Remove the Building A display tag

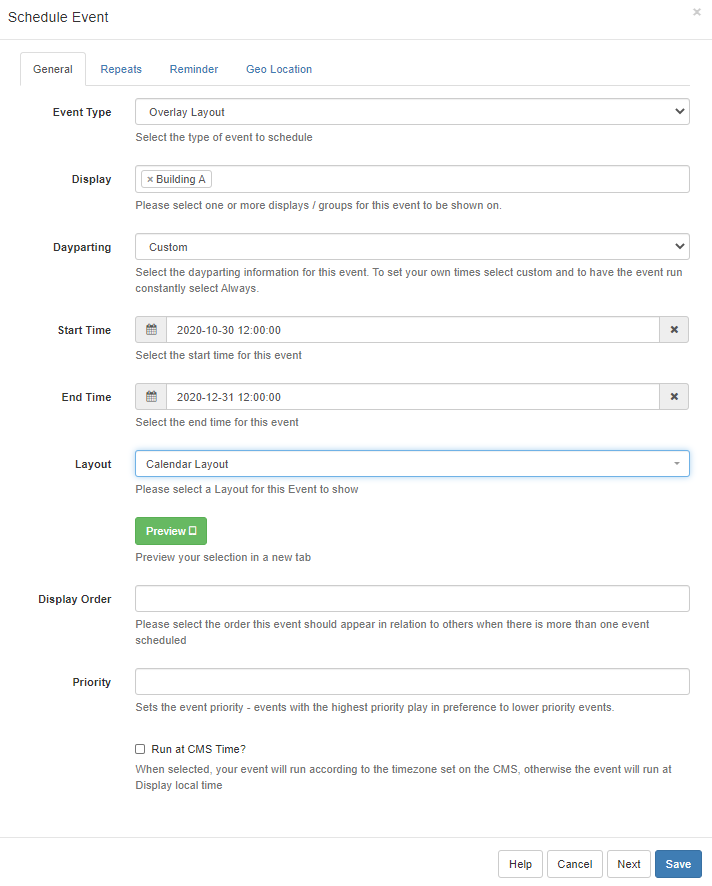(x=150, y=180)
